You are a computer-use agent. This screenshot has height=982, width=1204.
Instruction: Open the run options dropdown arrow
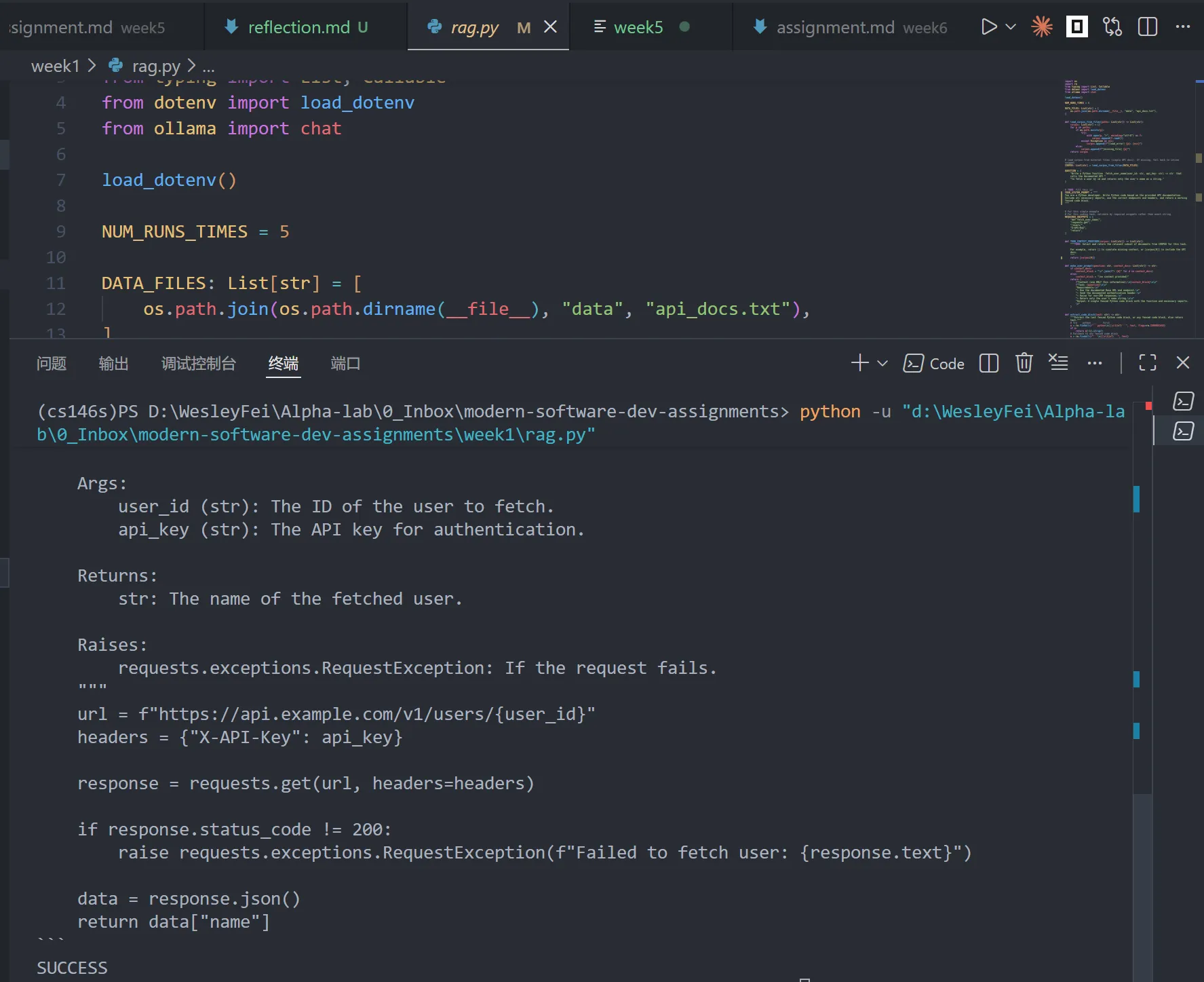[1011, 26]
